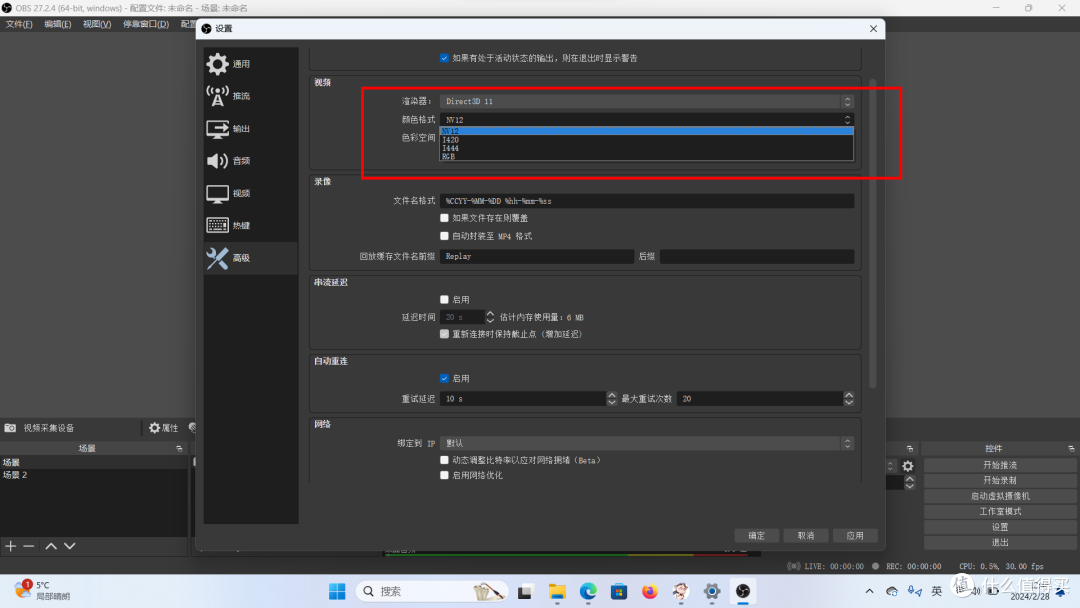Choose I444 in the color format list

(647, 148)
